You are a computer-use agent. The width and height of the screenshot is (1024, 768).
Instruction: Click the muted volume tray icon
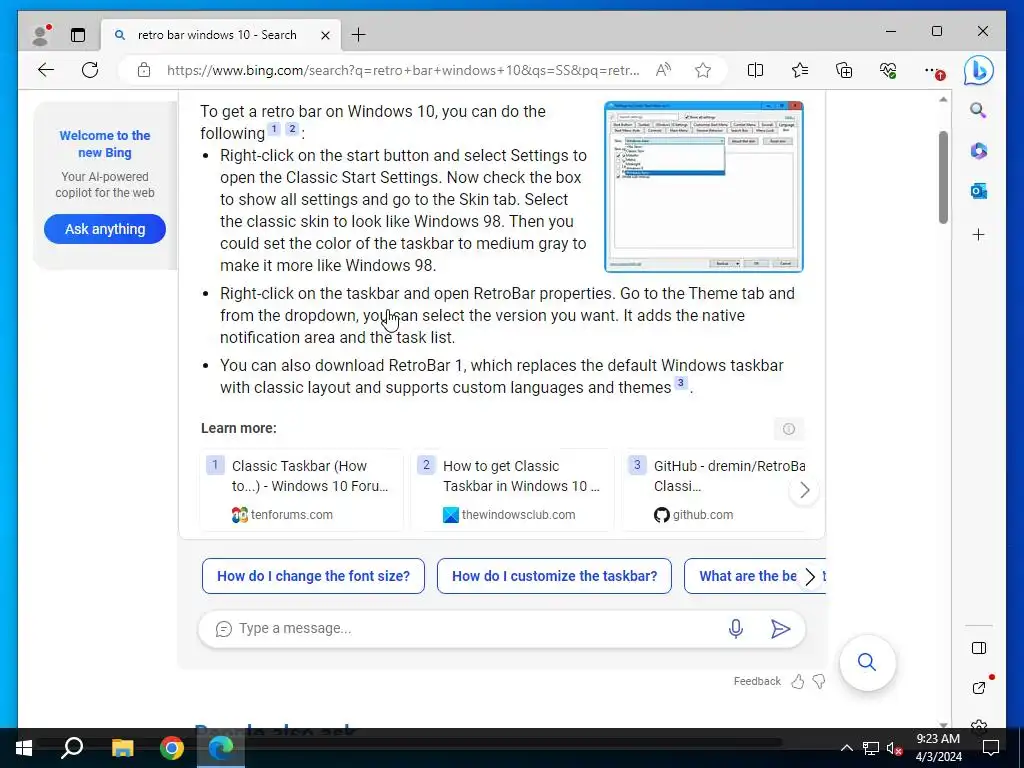pyautogui.click(x=894, y=748)
